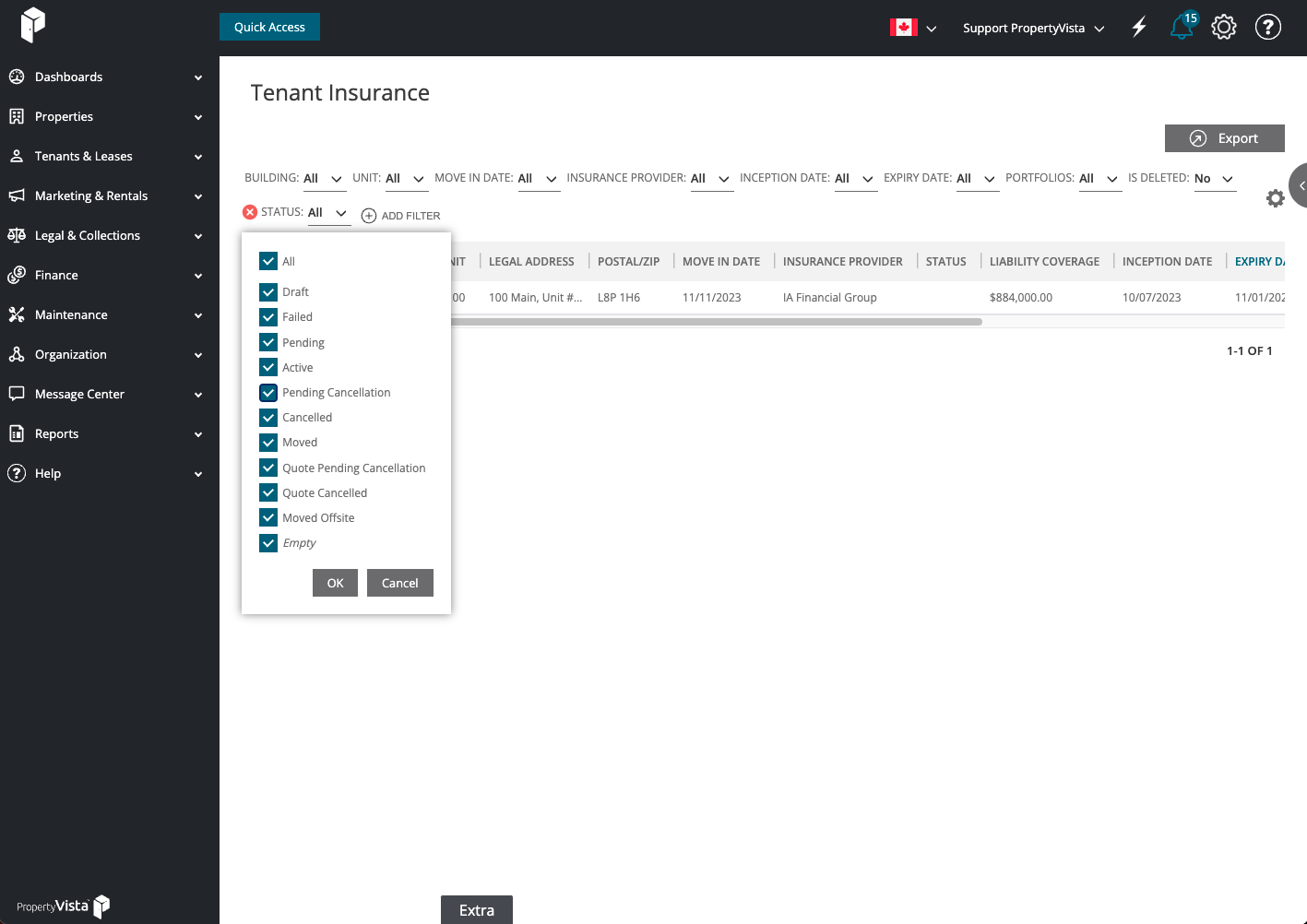This screenshot has width=1307, height=924.
Task: Open the Expiry Date filter dropdown
Action: 977,179
